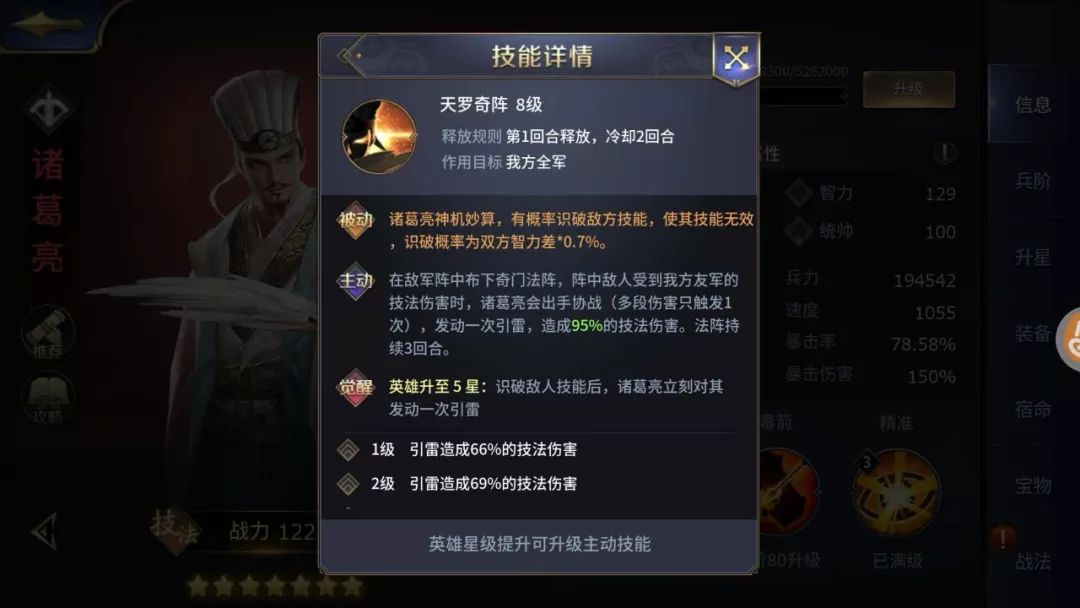1080x608 pixels.
Task: Click the attribute info exclamation icon
Action: [x=944, y=152]
